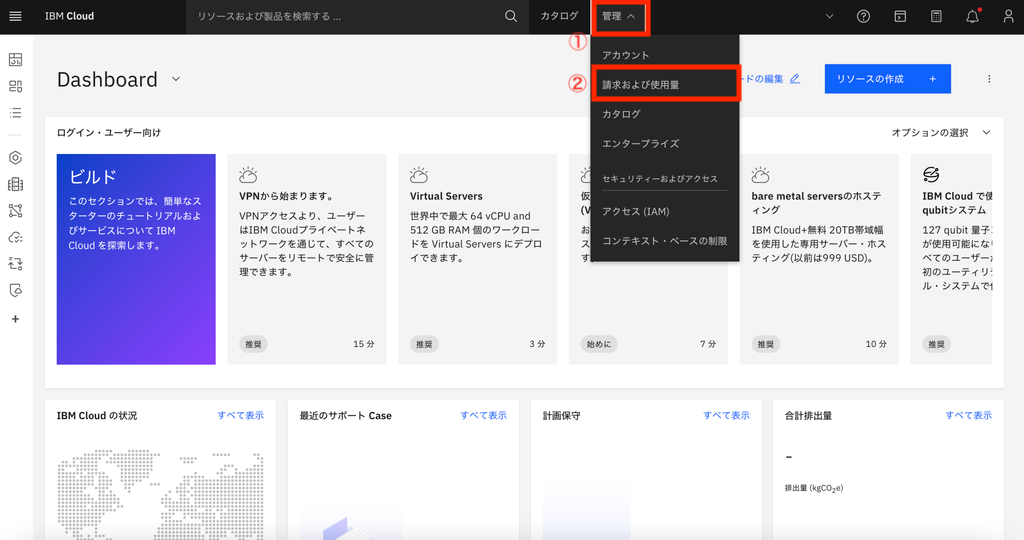The height and width of the screenshot is (540, 1024).
Task: Open the cloud check icon in the sidebar
Action: (16, 237)
